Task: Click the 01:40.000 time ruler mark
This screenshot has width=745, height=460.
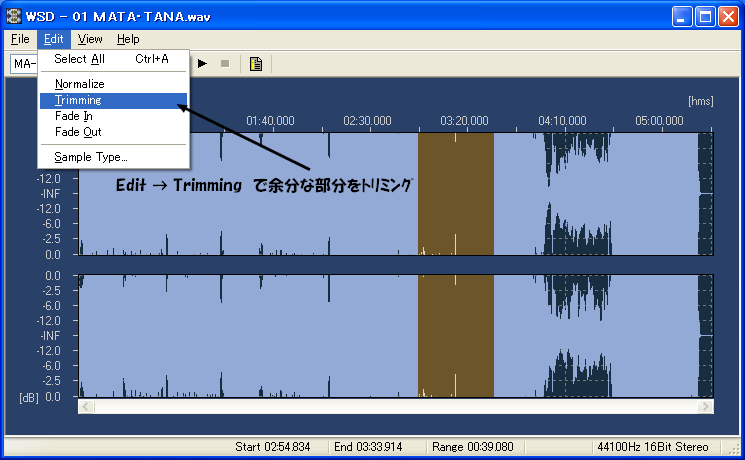Action: tap(270, 121)
